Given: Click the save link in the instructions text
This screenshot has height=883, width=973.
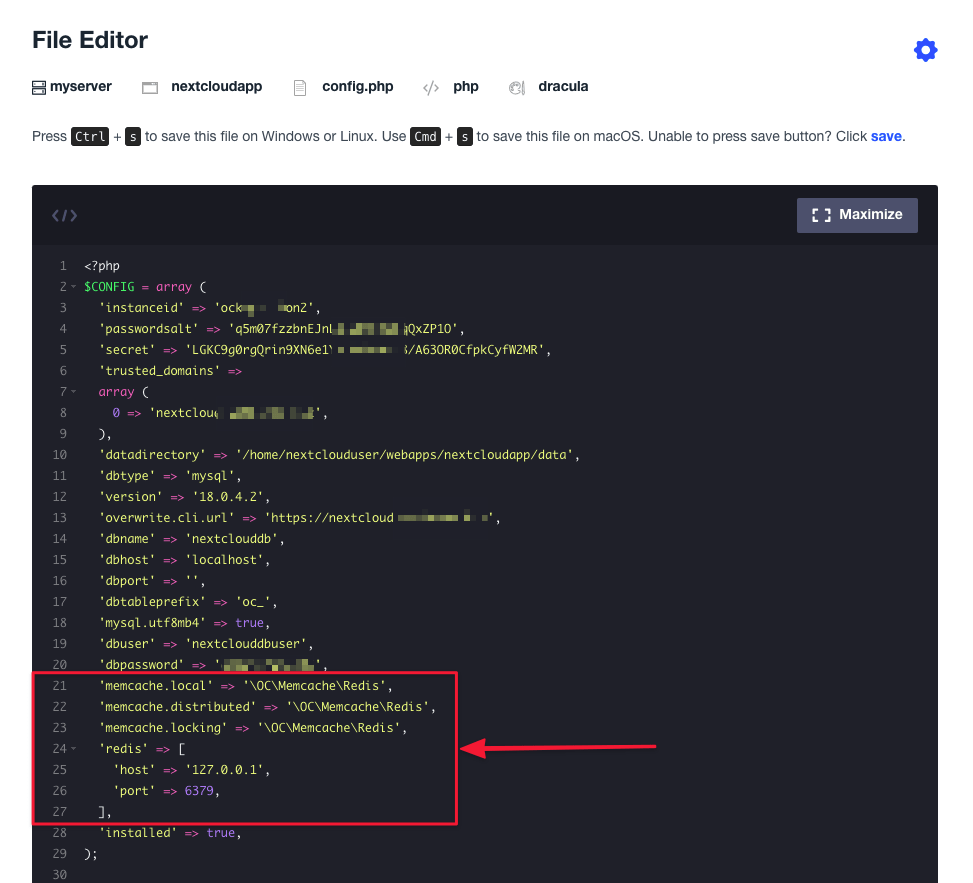Looking at the screenshot, I should click(886, 136).
